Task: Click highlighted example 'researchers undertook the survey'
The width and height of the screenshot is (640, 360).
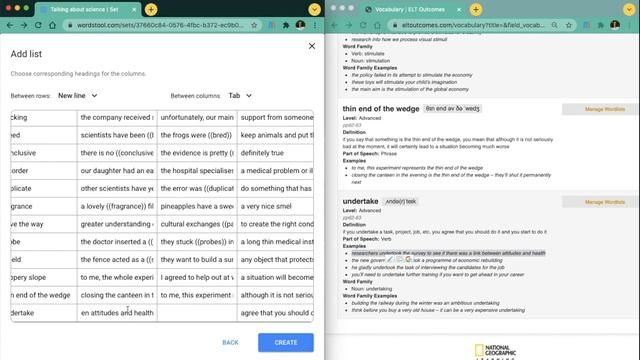Action: [448, 253]
